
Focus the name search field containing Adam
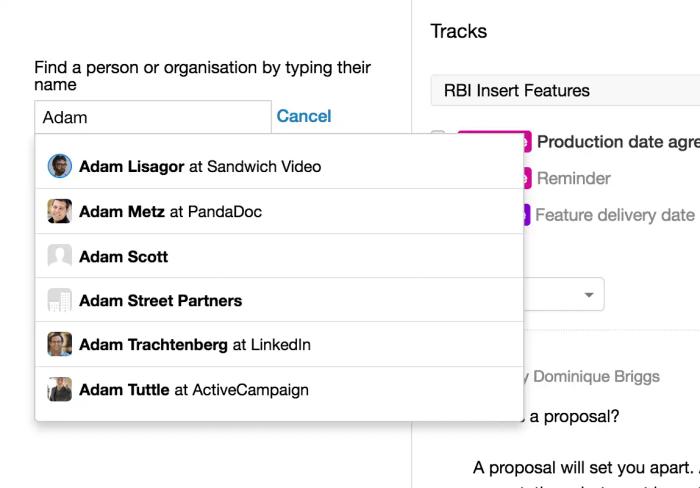click(153, 117)
